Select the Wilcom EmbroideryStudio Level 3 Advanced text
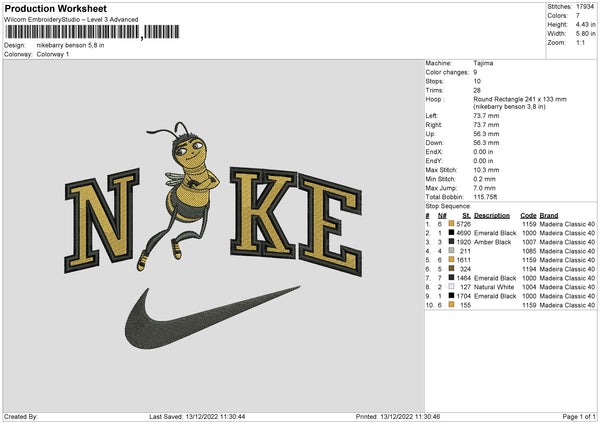 pos(71,20)
